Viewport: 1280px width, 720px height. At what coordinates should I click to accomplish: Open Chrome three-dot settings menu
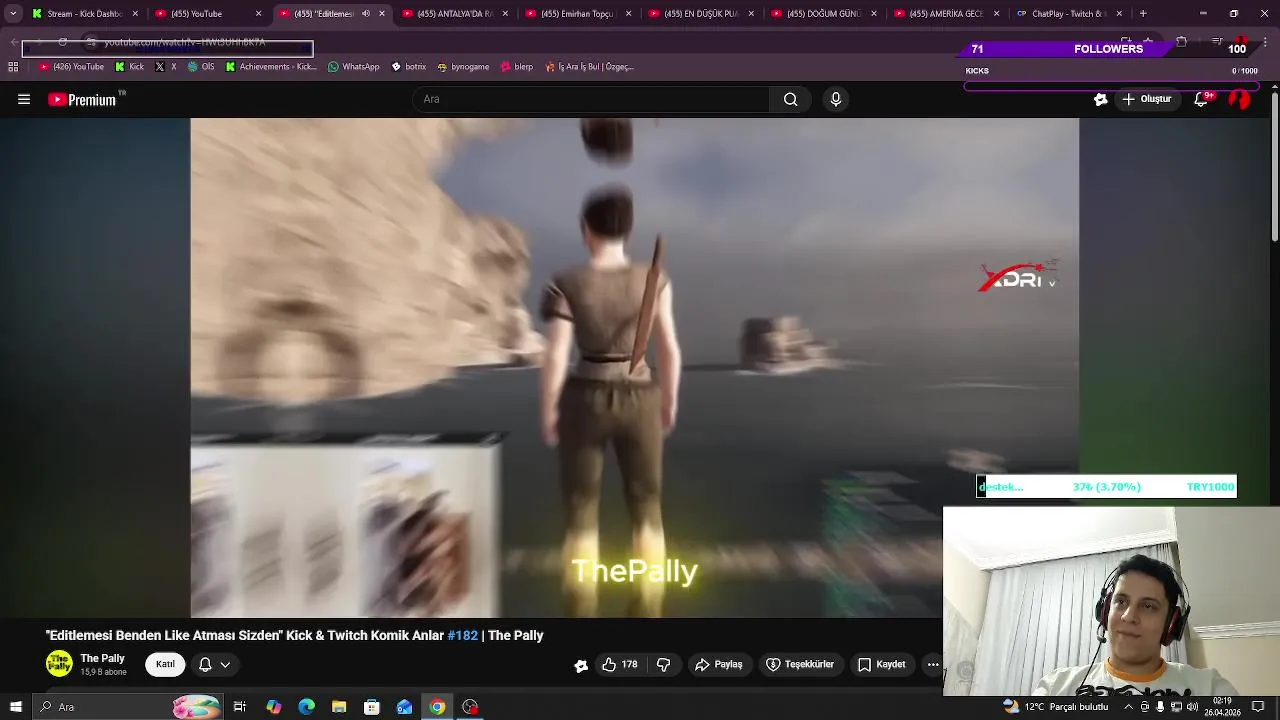[x=1265, y=42]
